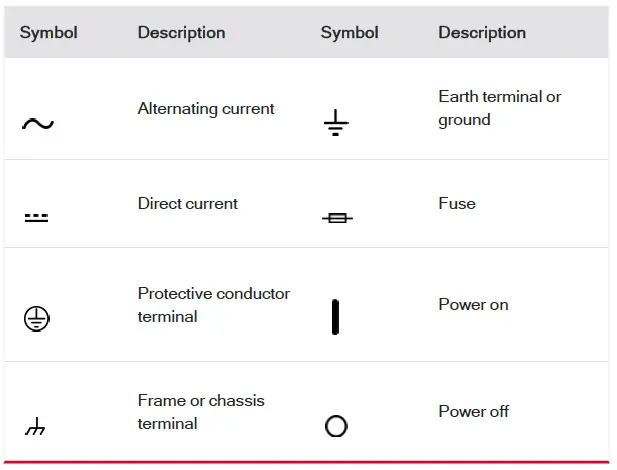Screen dimensions: 617x470
Task: Click the frame or chassis terminal symbol
Action: coord(36,428)
